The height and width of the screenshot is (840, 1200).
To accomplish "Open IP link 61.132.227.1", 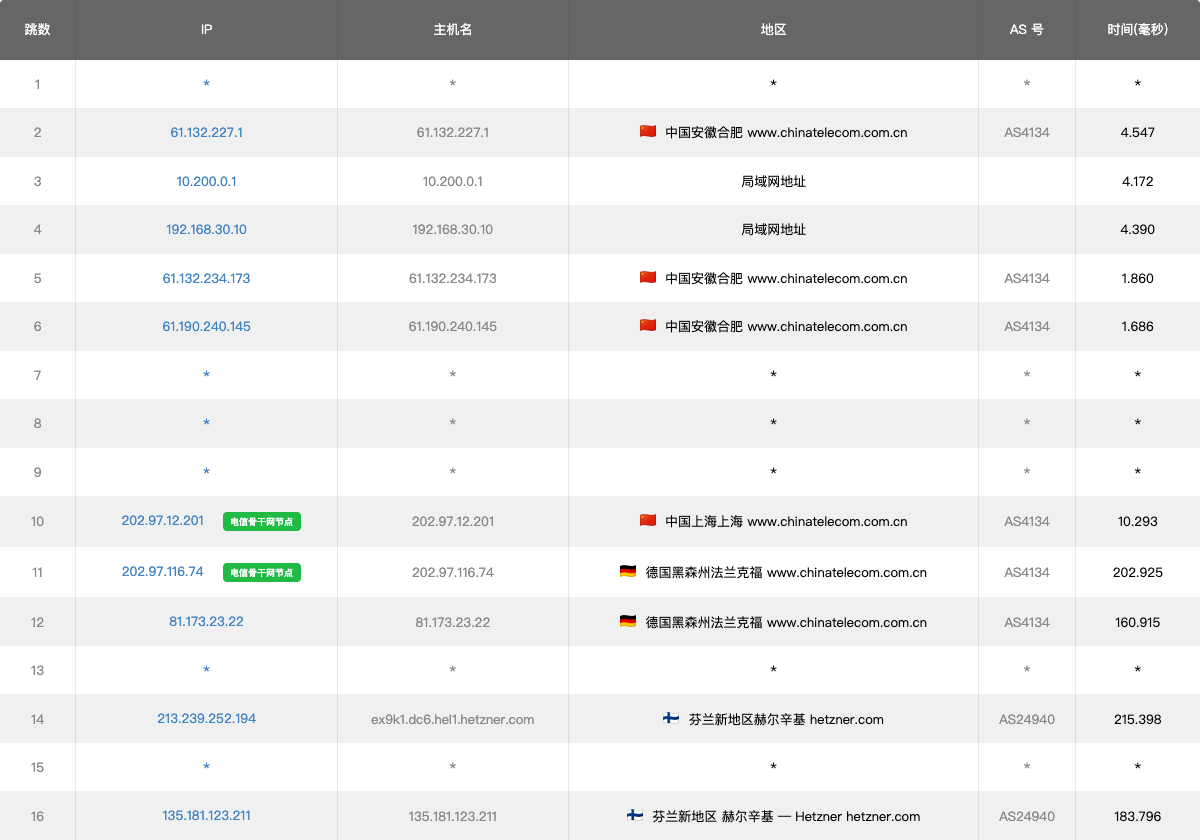I will (206, 132).
